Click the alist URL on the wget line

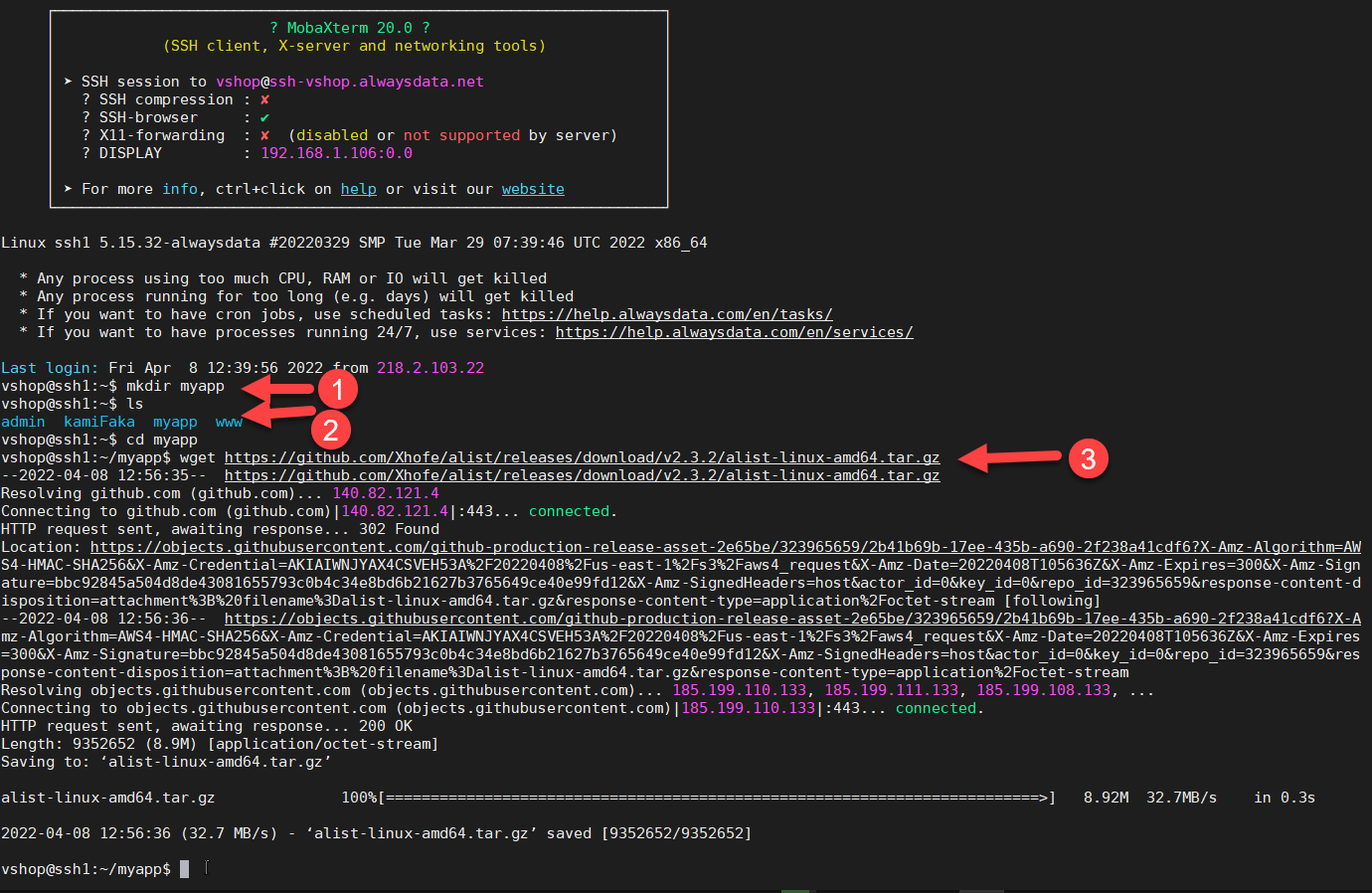(x=582, y=457)
